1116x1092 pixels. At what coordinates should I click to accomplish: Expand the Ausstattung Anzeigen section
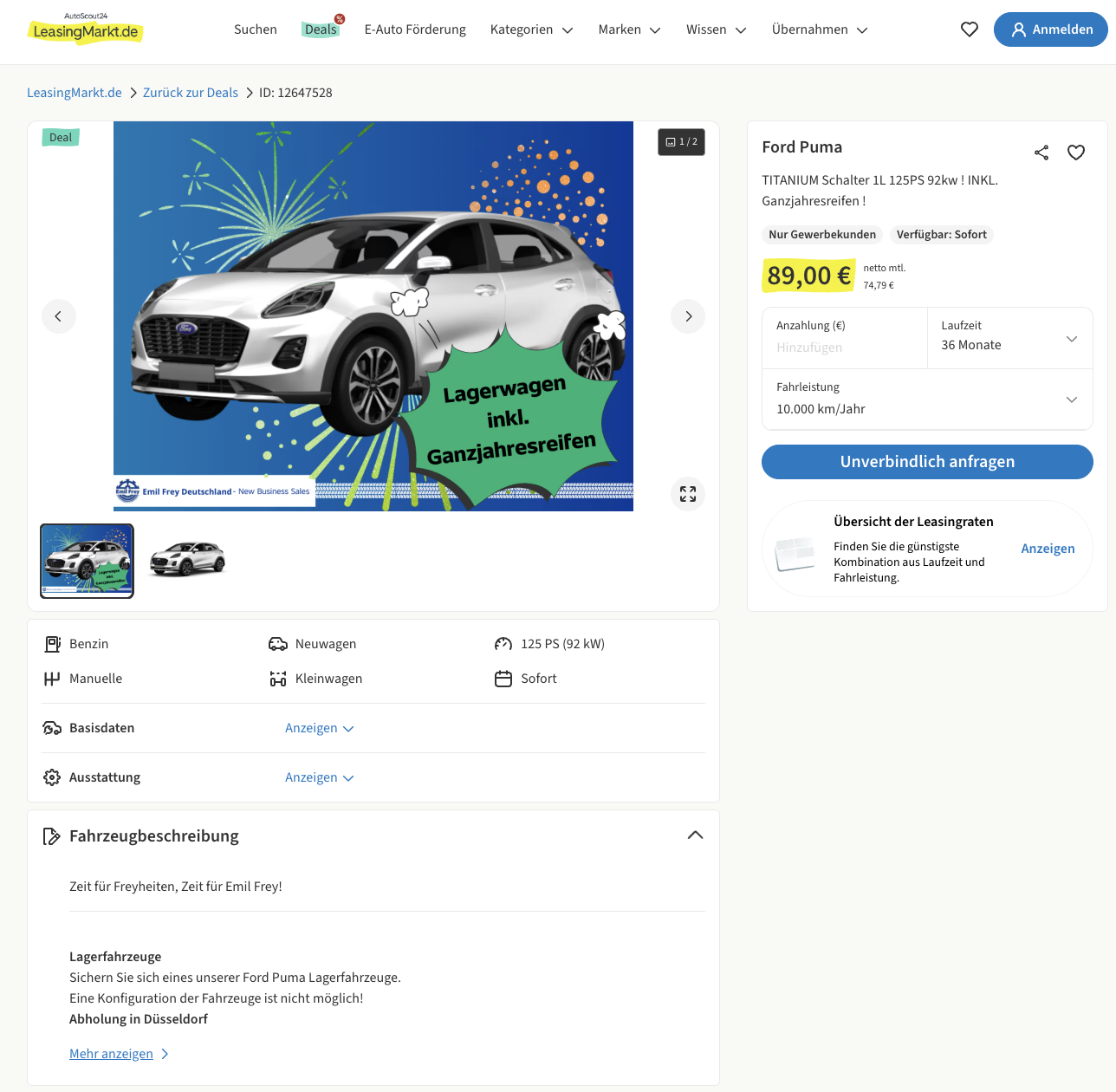[x=320, y=777]
